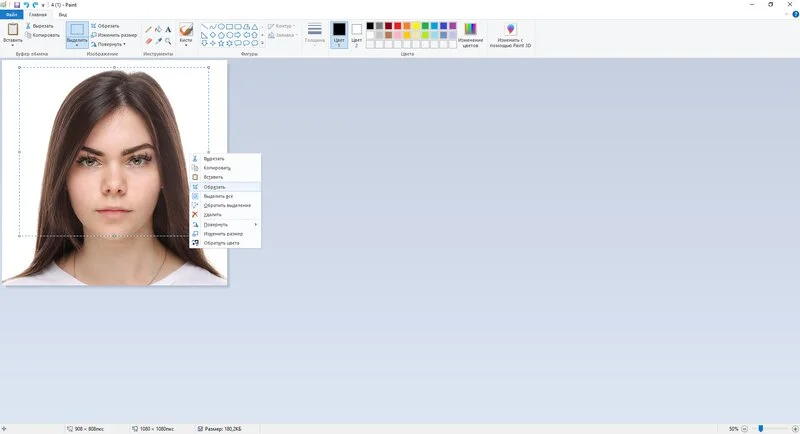Click the zoom in plus button
This screenshot has height=434, width=800.
coord(795,429)
